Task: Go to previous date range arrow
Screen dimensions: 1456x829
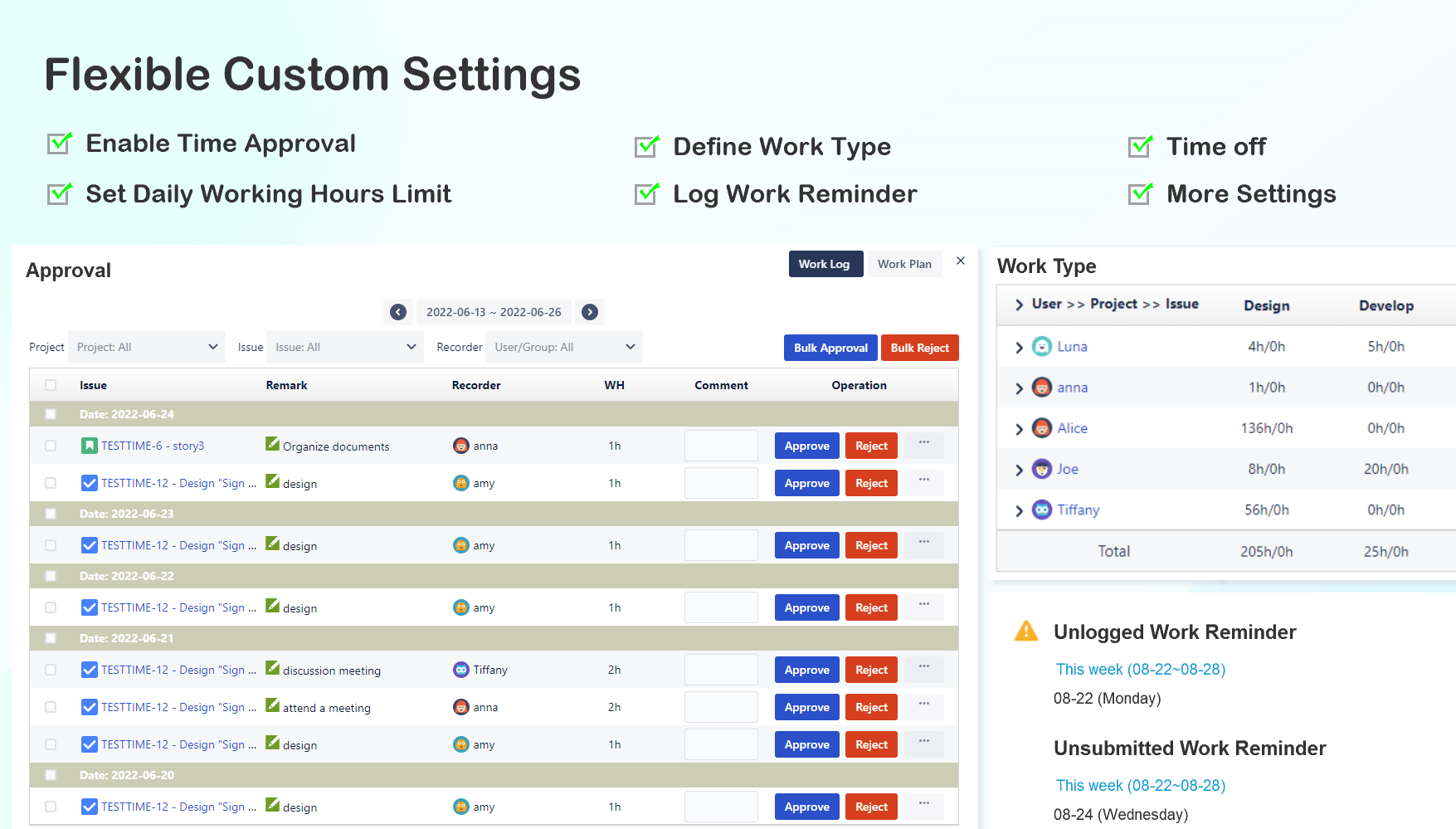Action: click(398, 312)
